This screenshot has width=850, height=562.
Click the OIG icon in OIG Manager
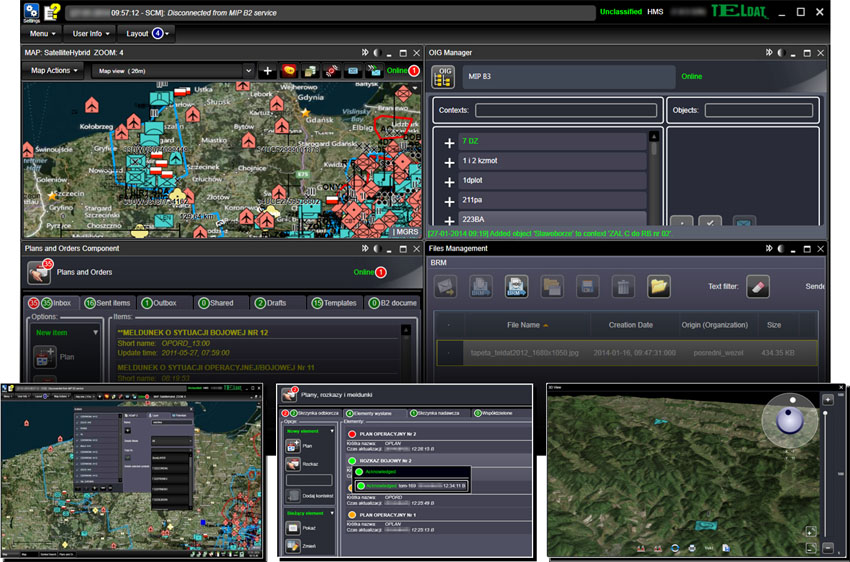coord(443,77)
